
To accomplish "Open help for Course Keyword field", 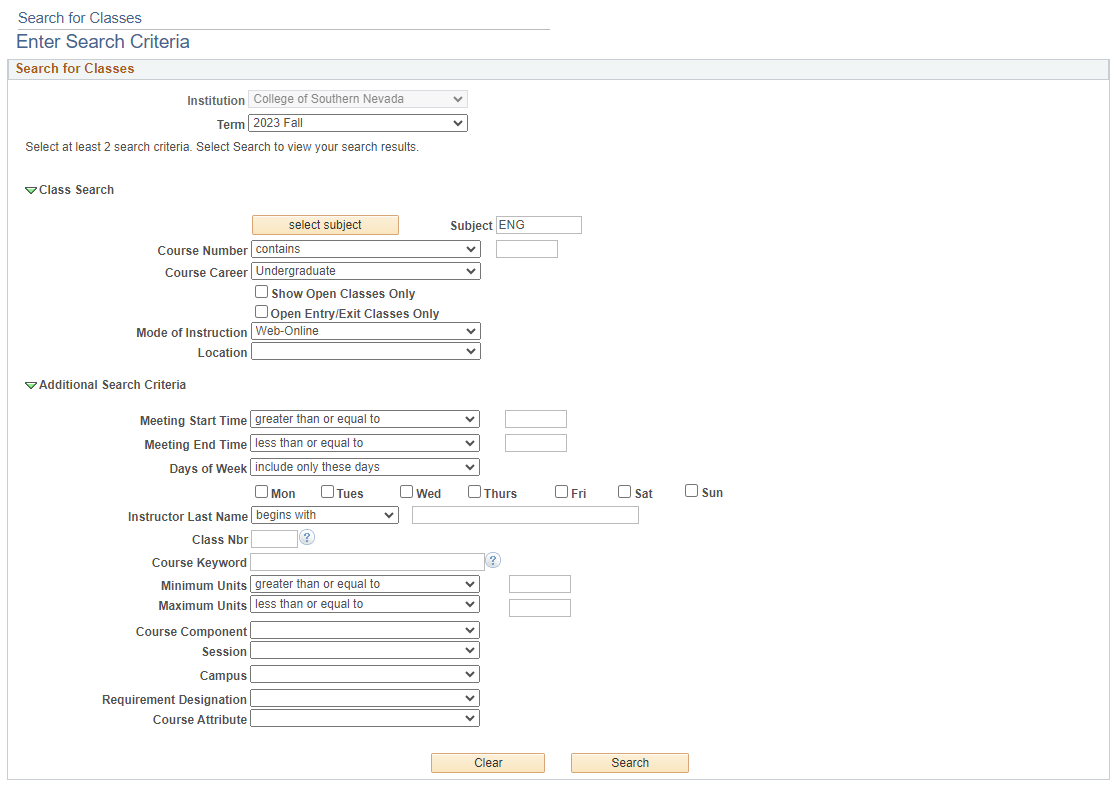I will tap(493, 561).
